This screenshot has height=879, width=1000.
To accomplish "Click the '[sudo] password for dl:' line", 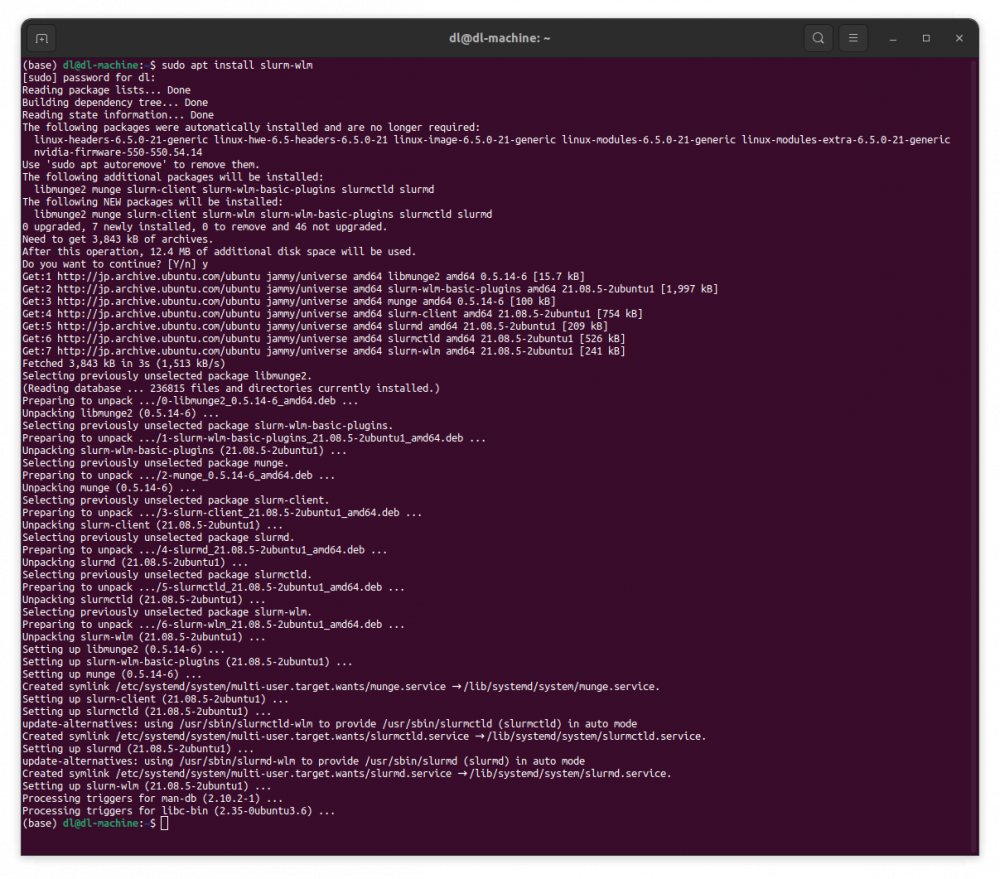I will pos(89,78).
